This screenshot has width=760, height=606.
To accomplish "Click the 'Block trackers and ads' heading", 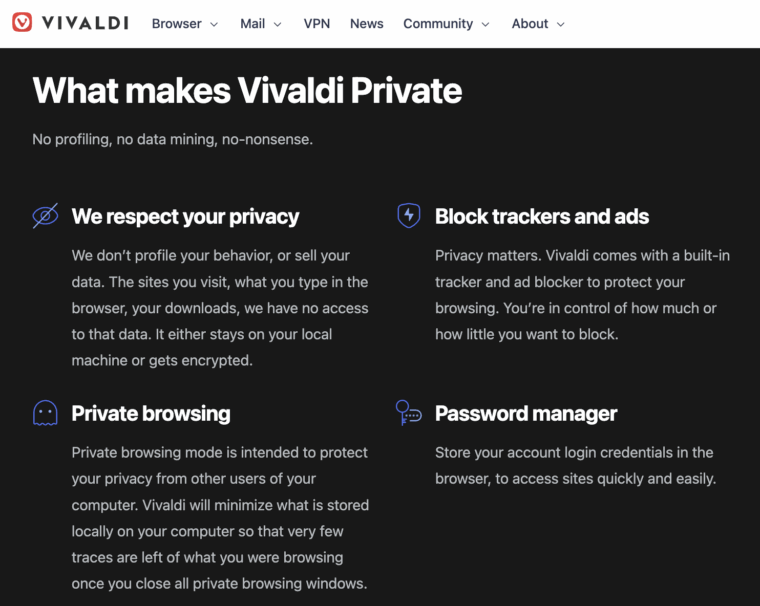I will [x=542, y=216].
